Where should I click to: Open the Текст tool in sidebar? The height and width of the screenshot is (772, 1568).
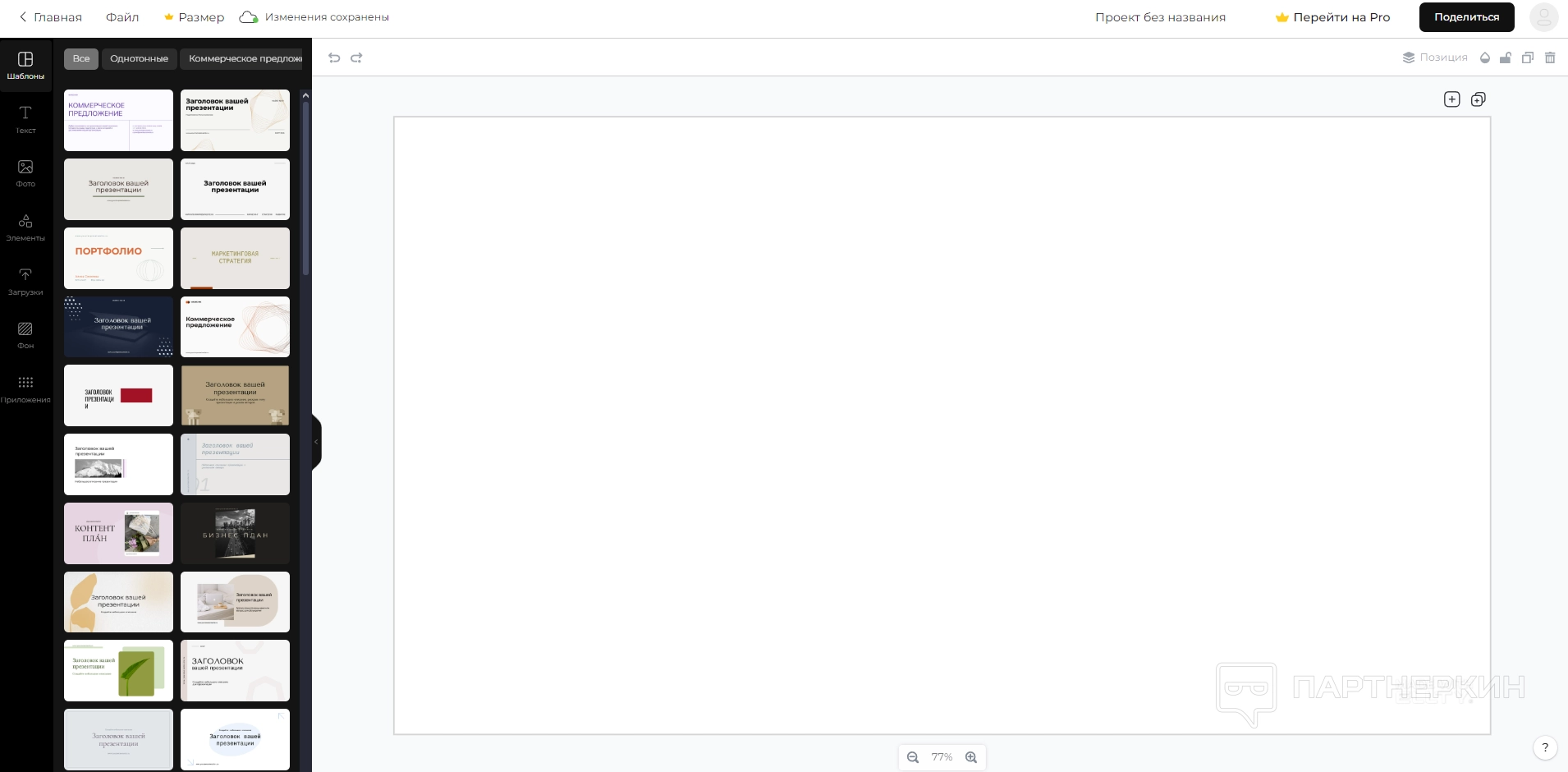tap(25, 120)
